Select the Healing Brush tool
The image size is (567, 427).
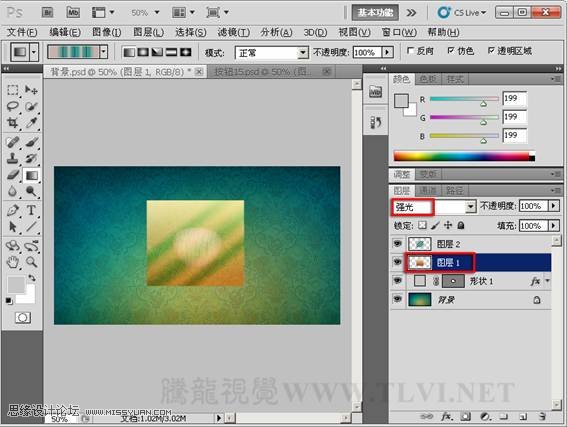[13, 142]
